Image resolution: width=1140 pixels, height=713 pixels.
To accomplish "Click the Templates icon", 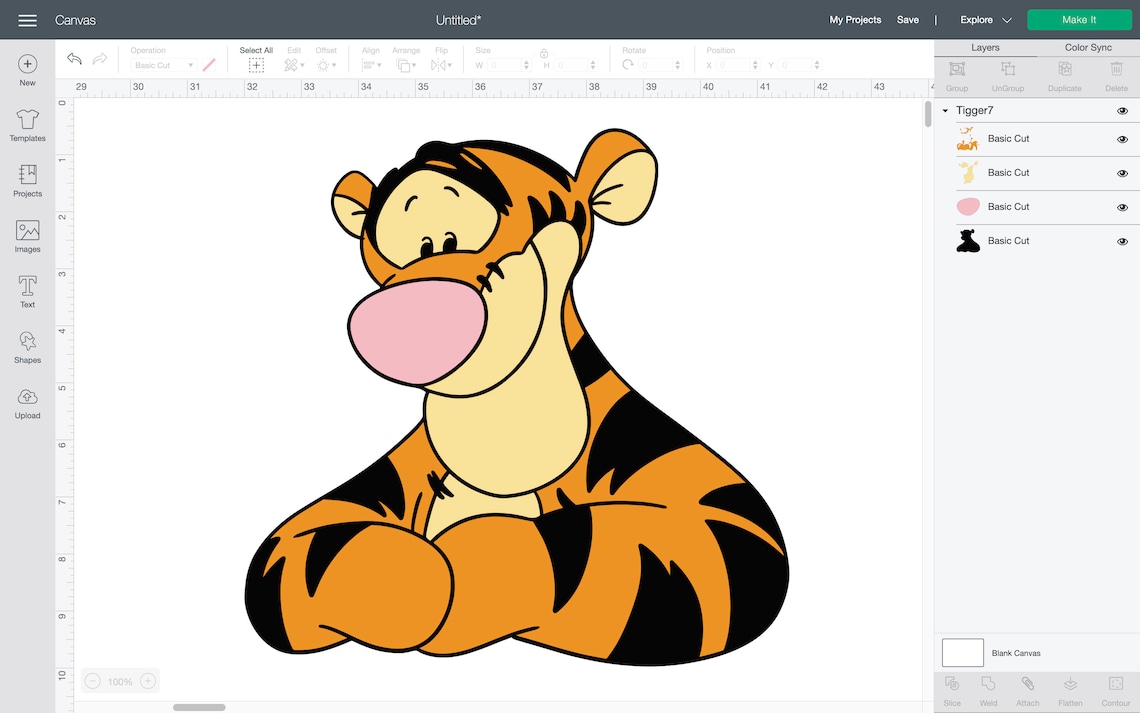I will (27, 123).
